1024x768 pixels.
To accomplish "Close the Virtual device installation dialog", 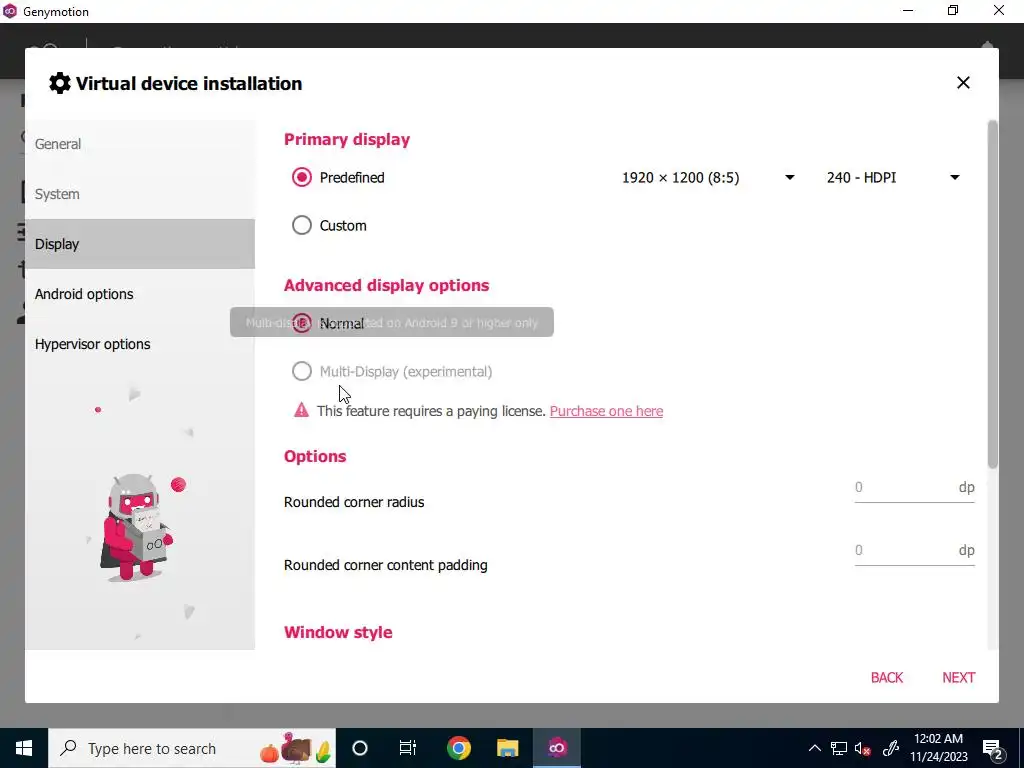I will point(963,83).
